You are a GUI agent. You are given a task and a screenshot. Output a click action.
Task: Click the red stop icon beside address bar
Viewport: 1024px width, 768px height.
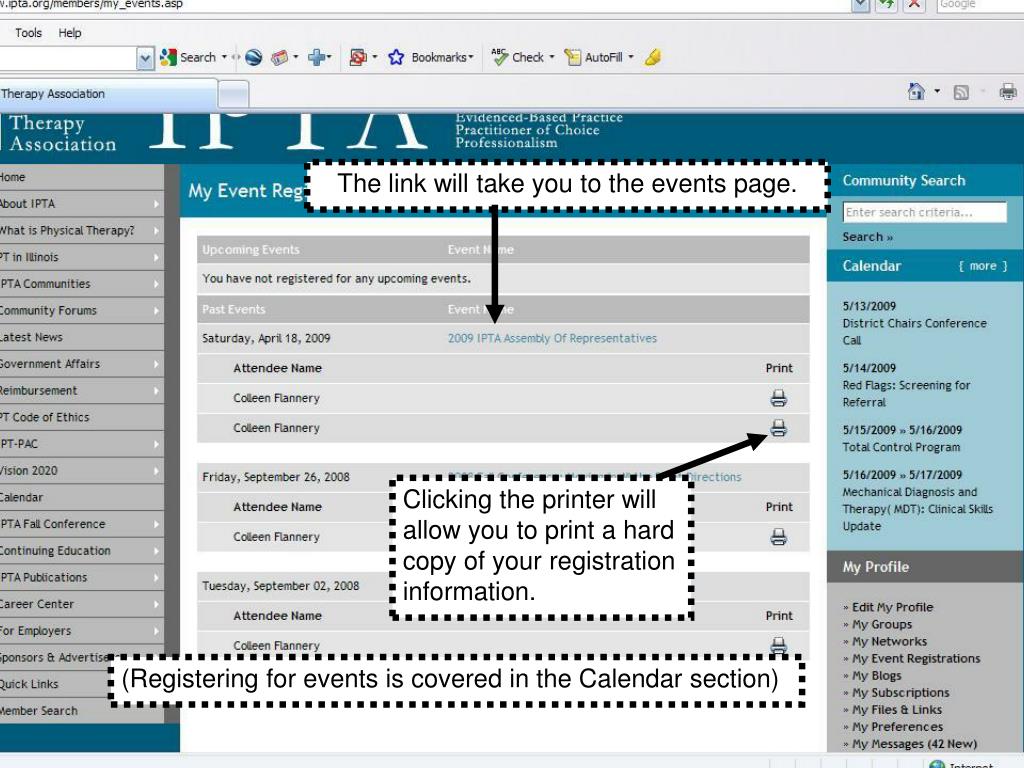(x=914, y=5)
